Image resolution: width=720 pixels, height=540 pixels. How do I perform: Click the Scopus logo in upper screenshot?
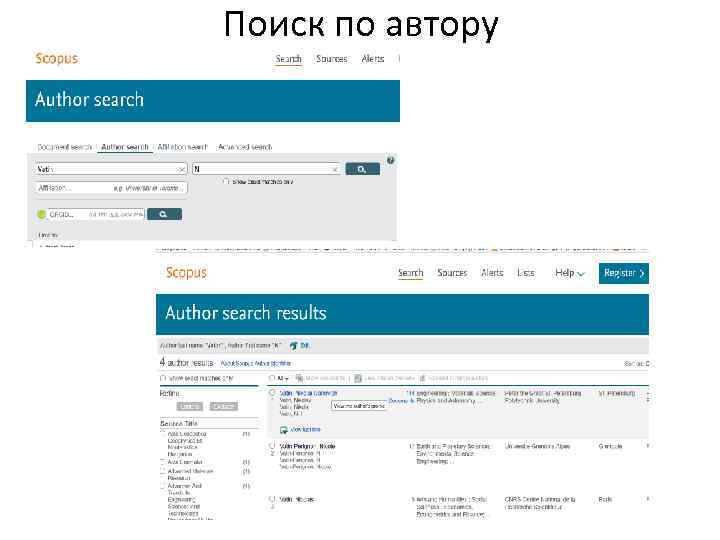[57, 58]
